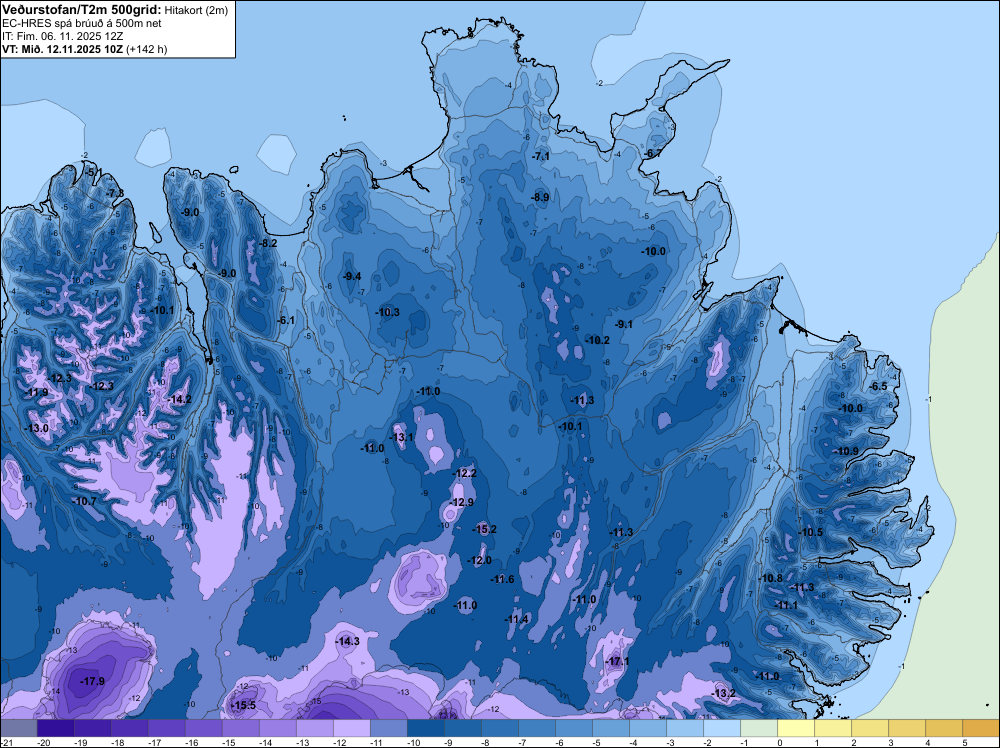Click the -12.0 temperature label

point(480,560)
